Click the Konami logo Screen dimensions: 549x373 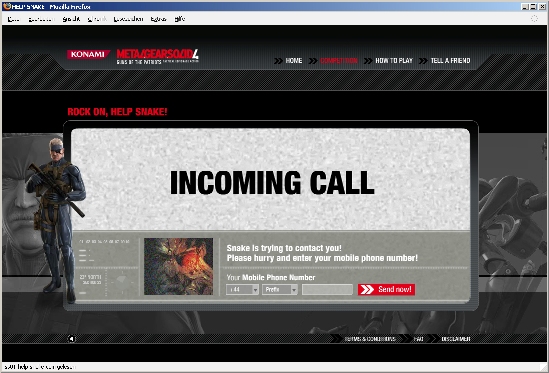(x=88, y=54)
